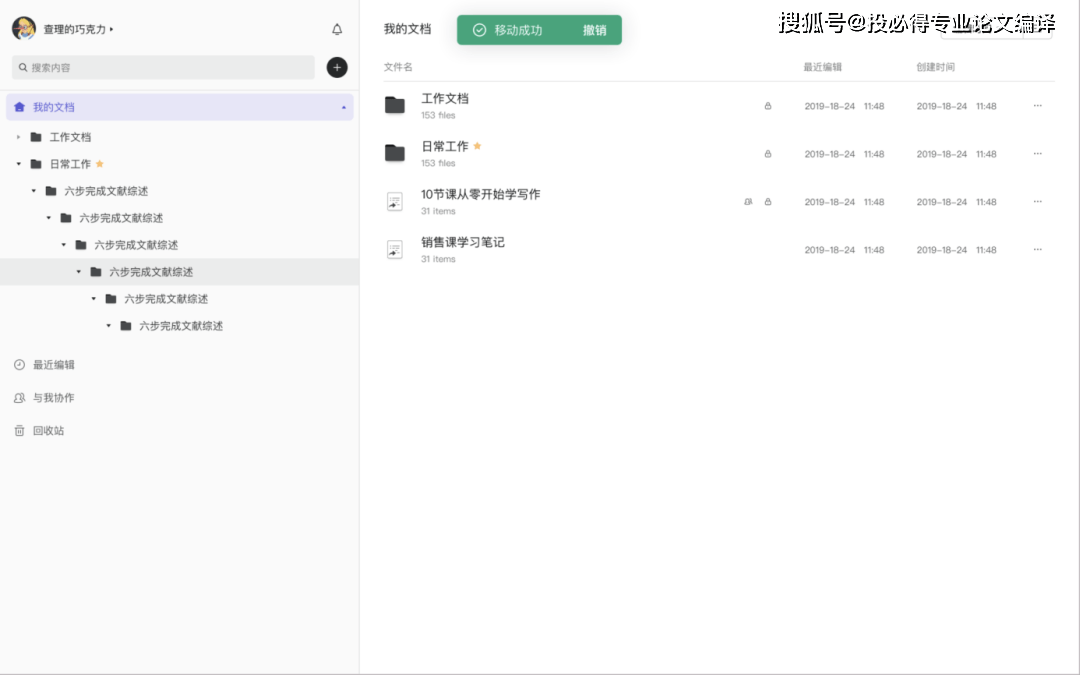The height and width of the screenshot is (675, 1080).
Task: Open the 查理的巧克力 account dropdown
Action: point(79,30)
